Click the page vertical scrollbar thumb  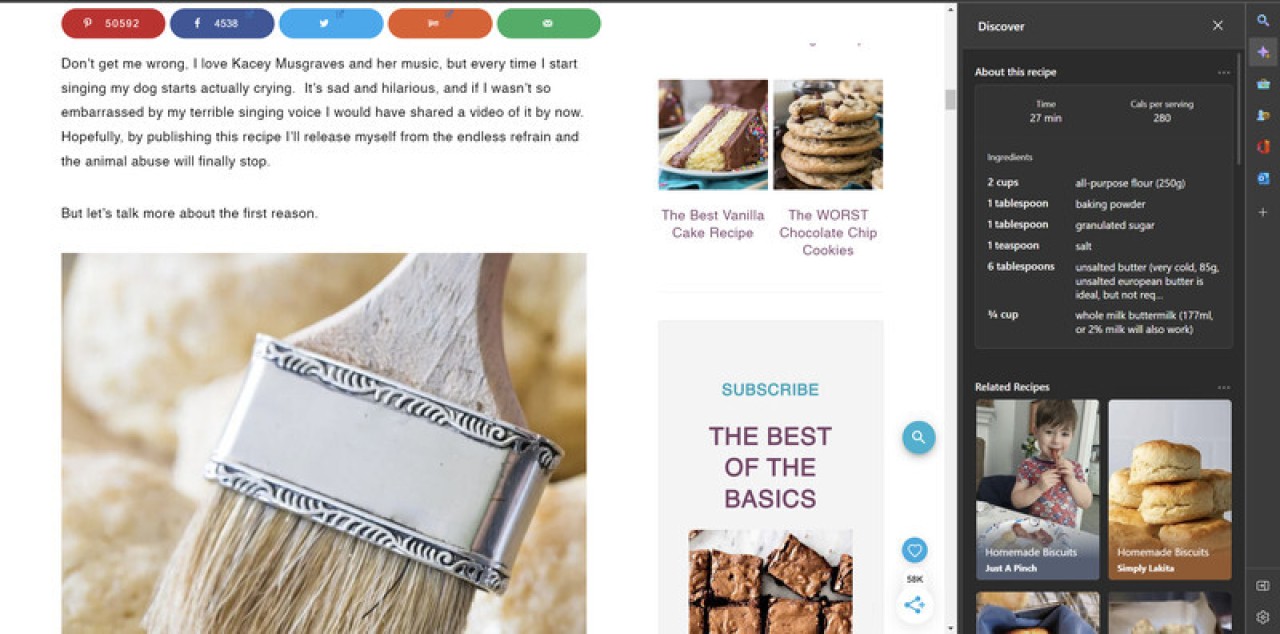click(950, 100)
